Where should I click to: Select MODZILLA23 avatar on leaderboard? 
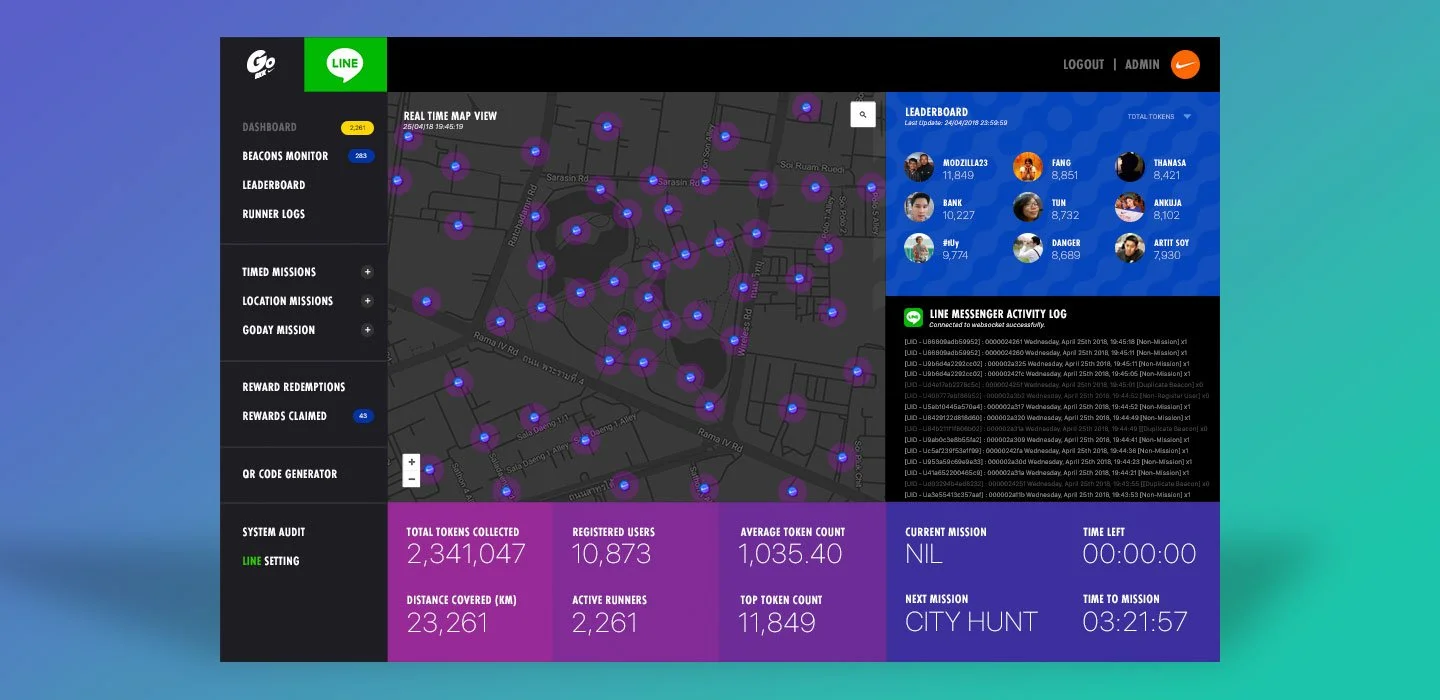[x=919, y=167]
